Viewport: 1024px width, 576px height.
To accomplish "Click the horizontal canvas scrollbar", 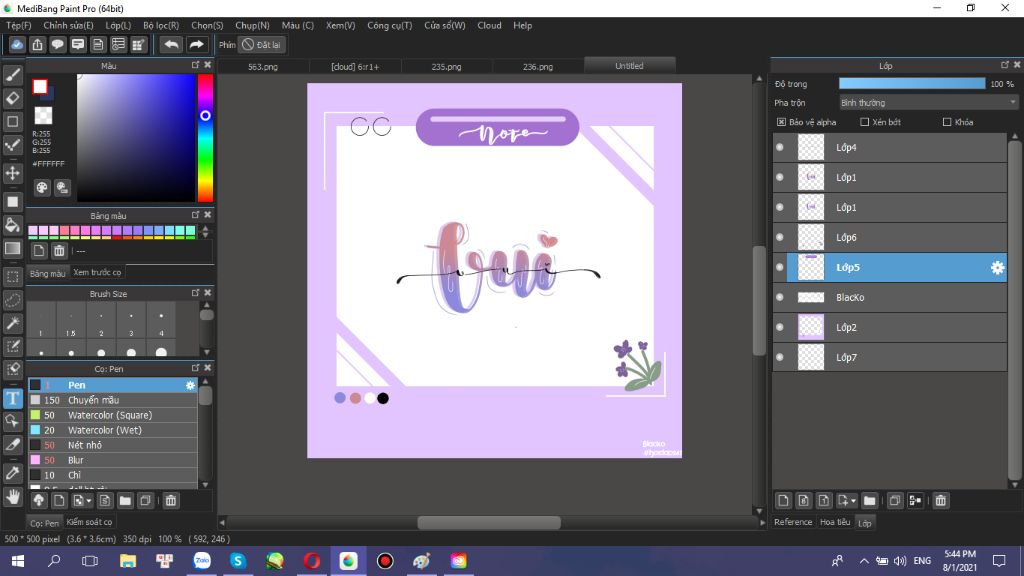I will (488, 522).
